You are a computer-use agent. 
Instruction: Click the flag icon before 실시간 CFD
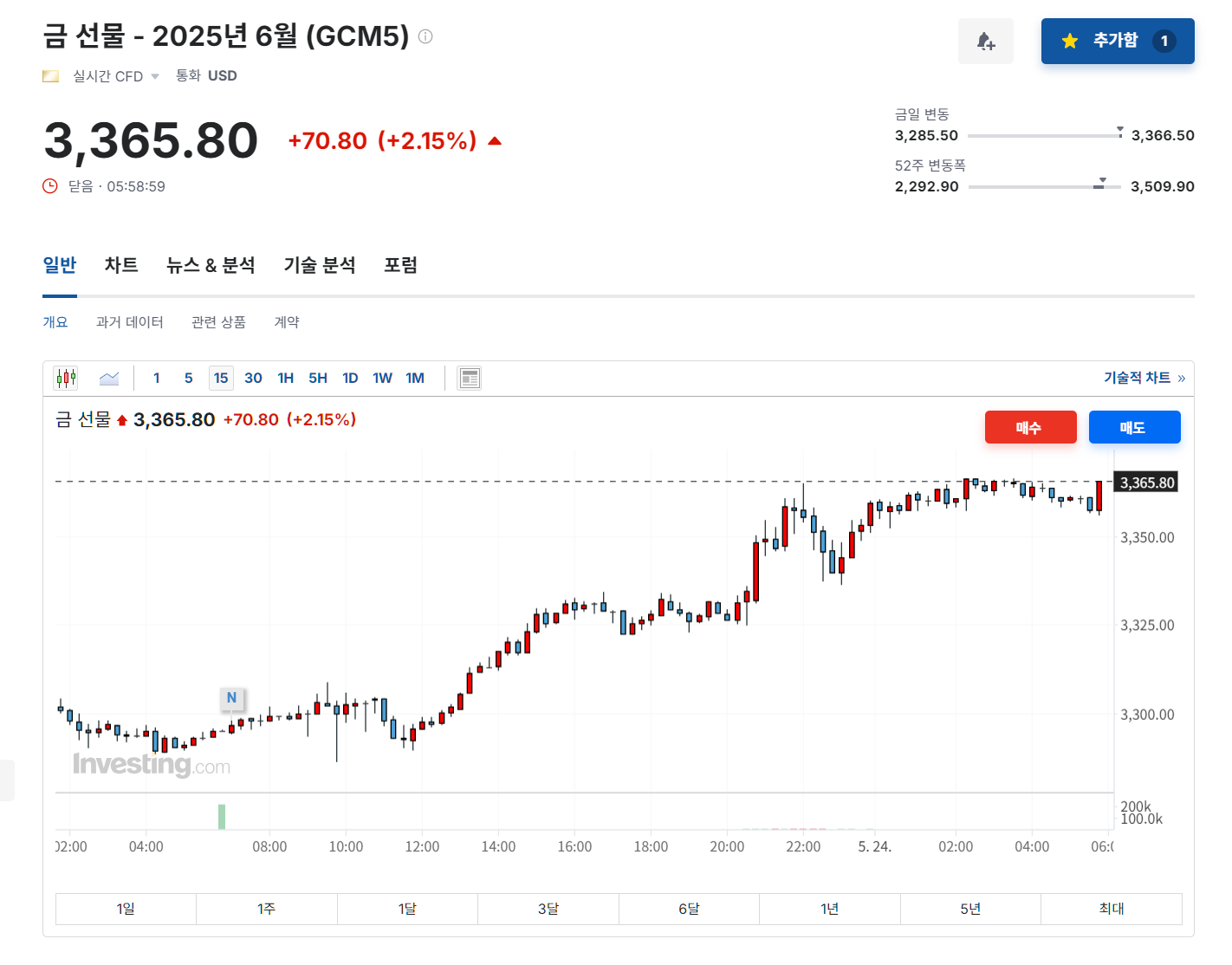coord(50,75)
